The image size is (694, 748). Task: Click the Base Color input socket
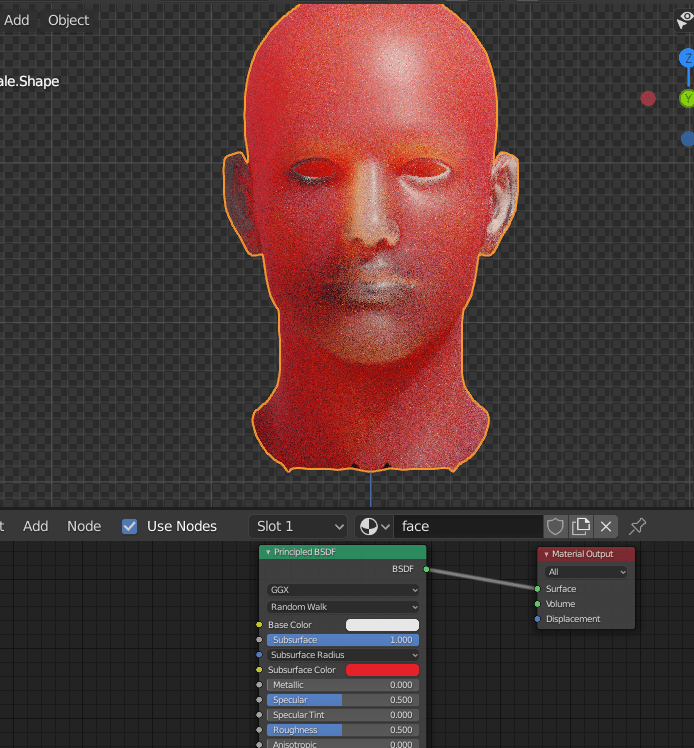coord(259,624)
